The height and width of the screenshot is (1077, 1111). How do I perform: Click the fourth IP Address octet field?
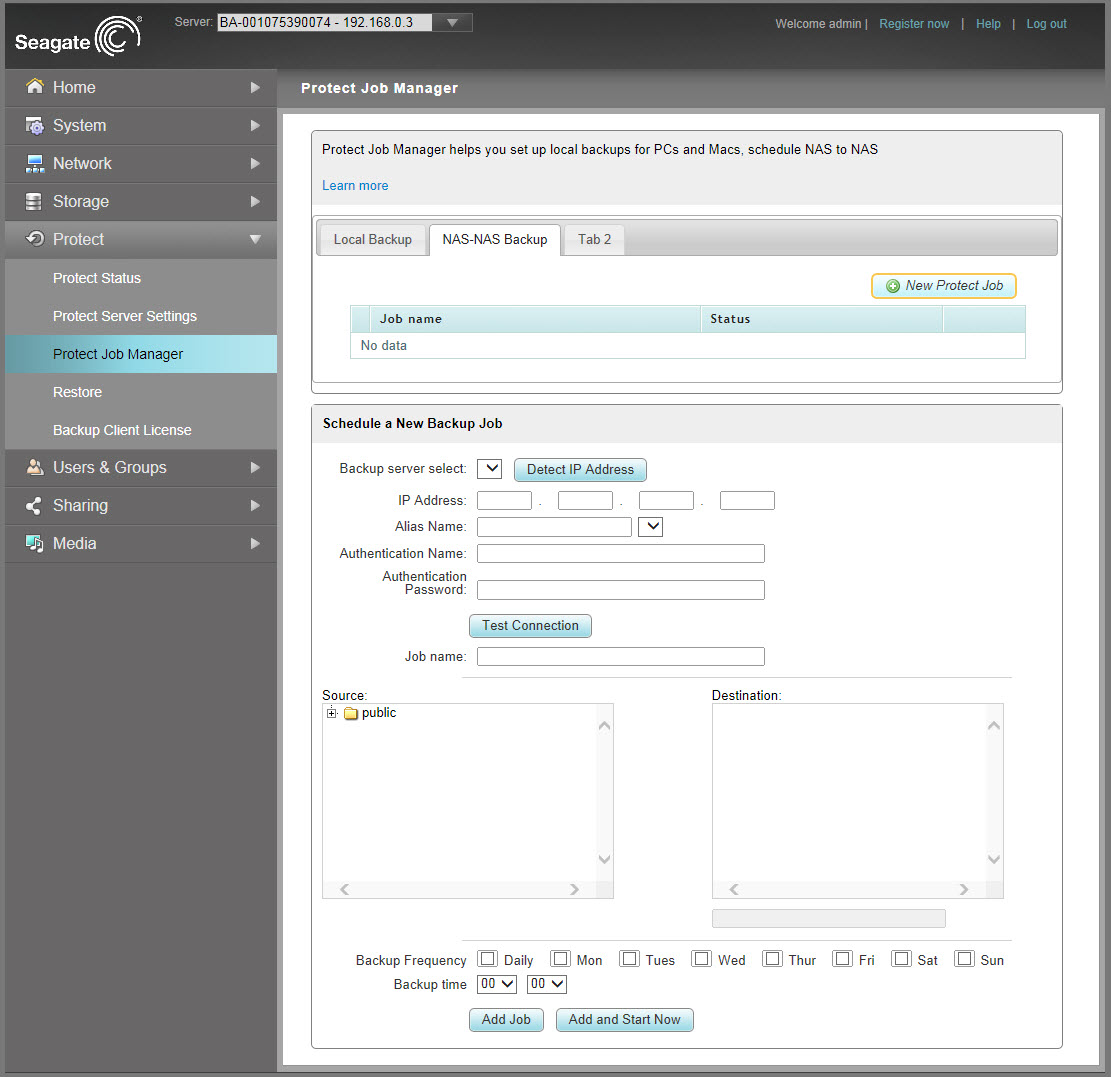click(x=747, y=500)
